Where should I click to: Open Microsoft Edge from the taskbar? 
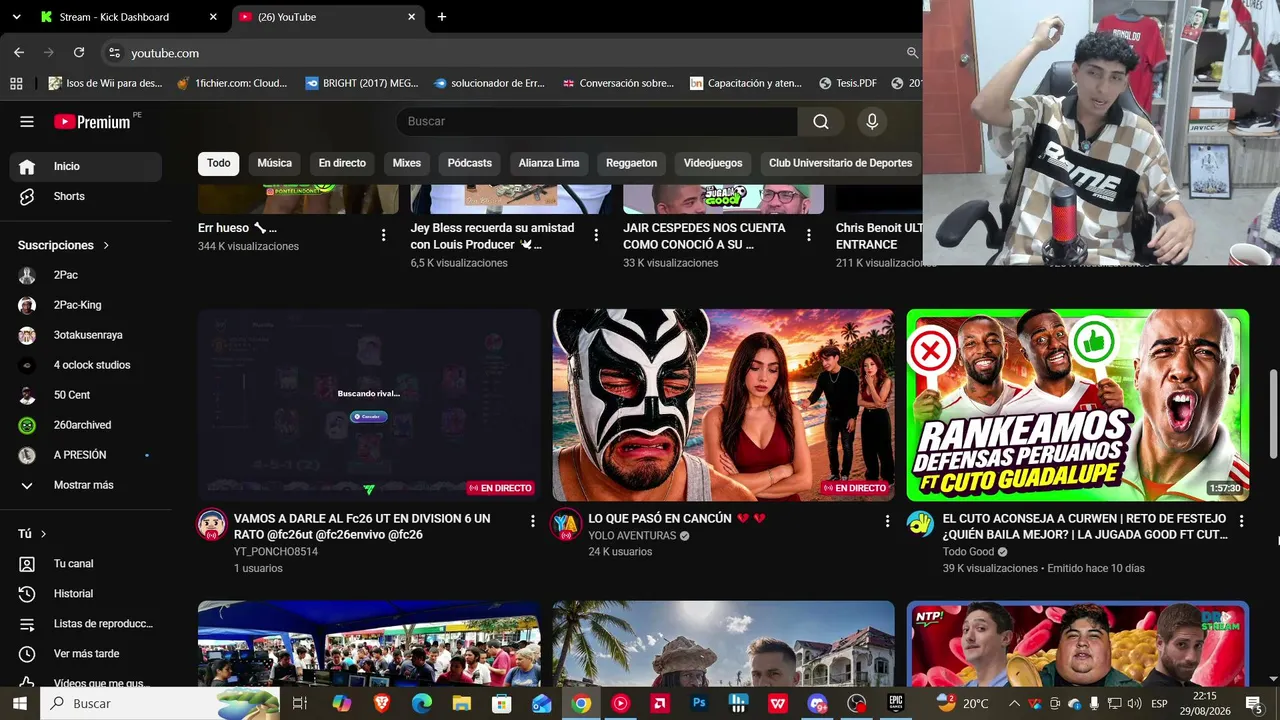point(421,704)
